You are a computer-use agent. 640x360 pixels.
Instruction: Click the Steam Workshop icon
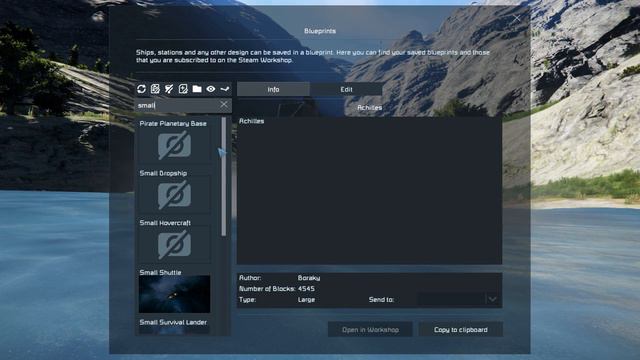[224, 89]
